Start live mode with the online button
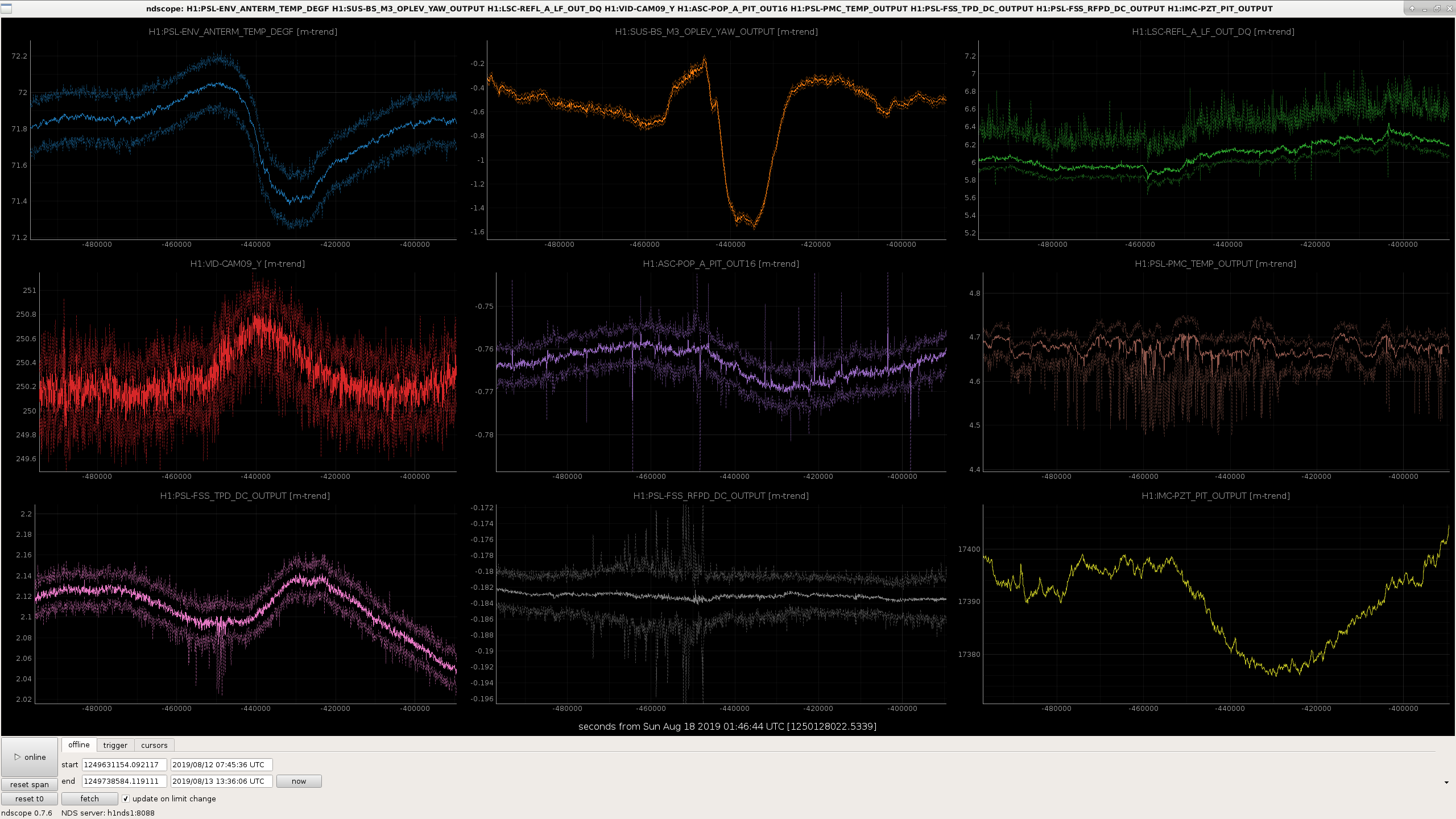The image size is (1456, 819). tap(30, 757)
